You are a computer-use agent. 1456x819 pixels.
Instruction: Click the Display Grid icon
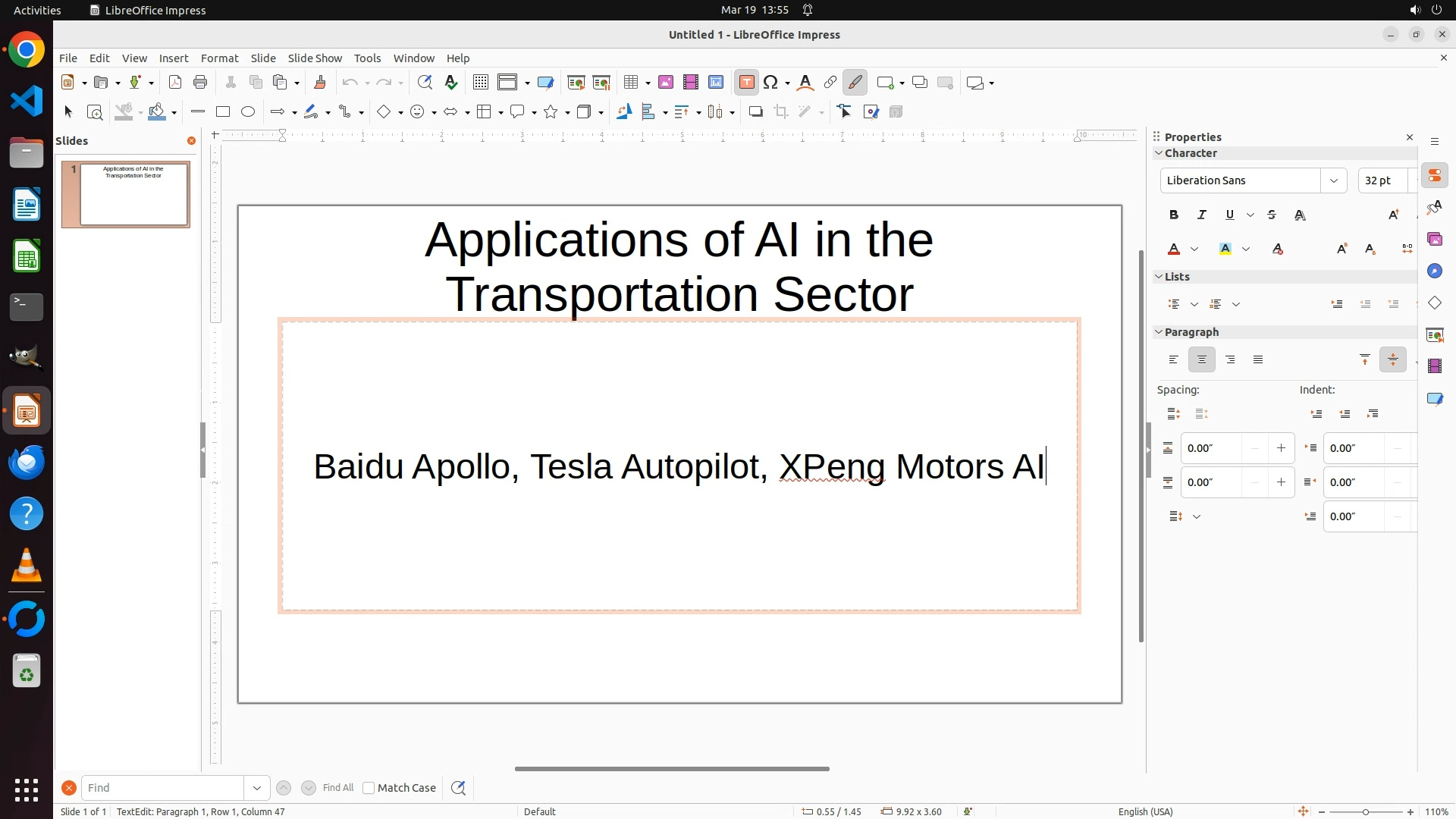click(480, 83)
